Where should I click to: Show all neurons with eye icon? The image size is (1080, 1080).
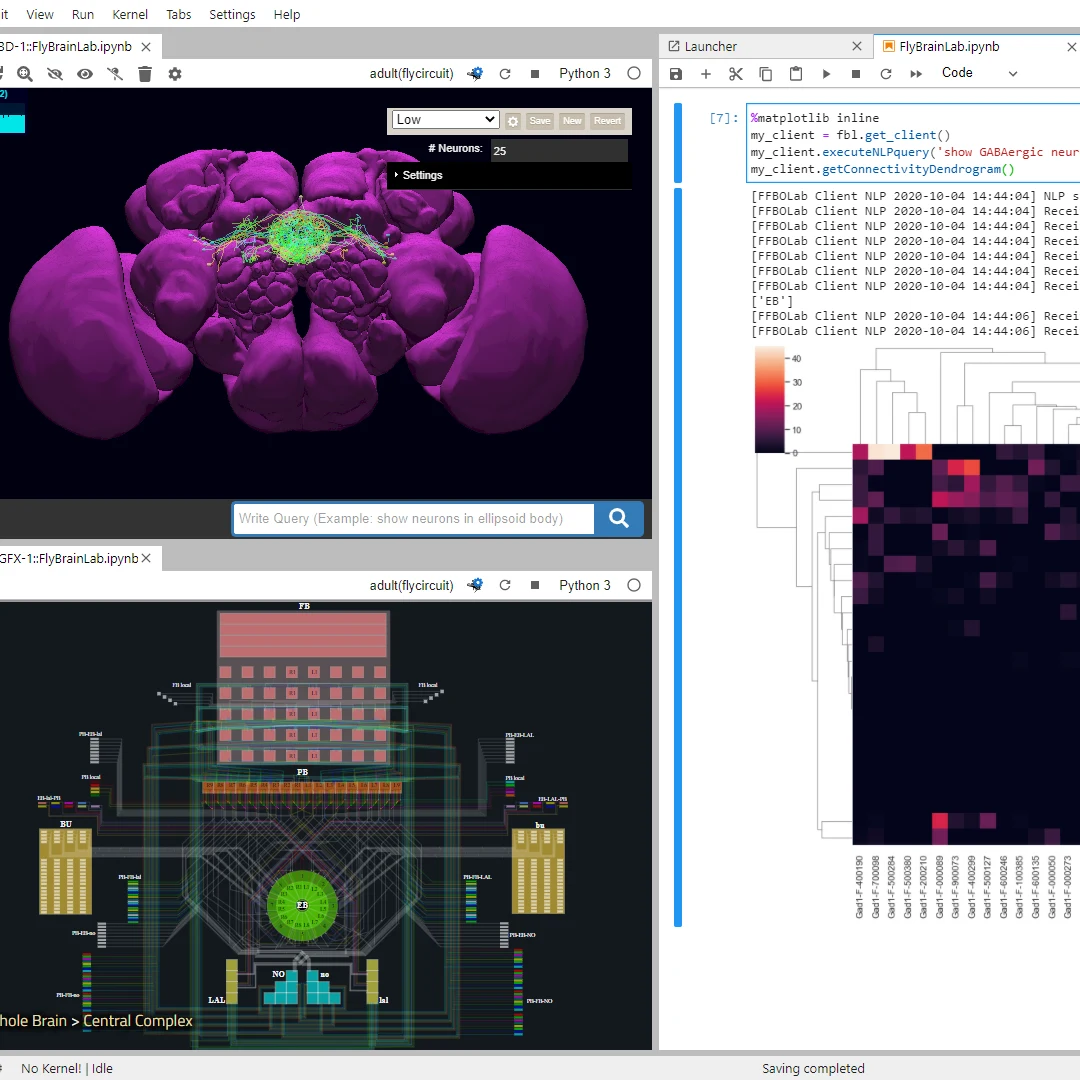coord(85,74)
